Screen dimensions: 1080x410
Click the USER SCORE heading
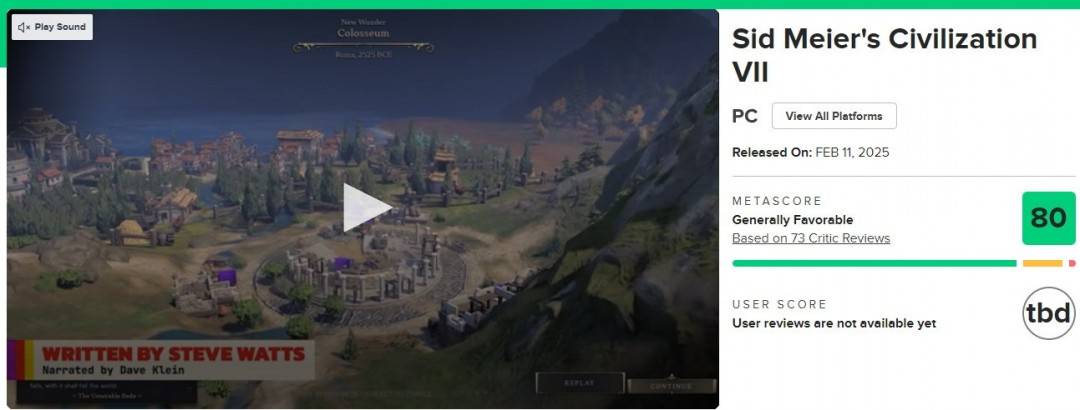(x=780, y=305)
